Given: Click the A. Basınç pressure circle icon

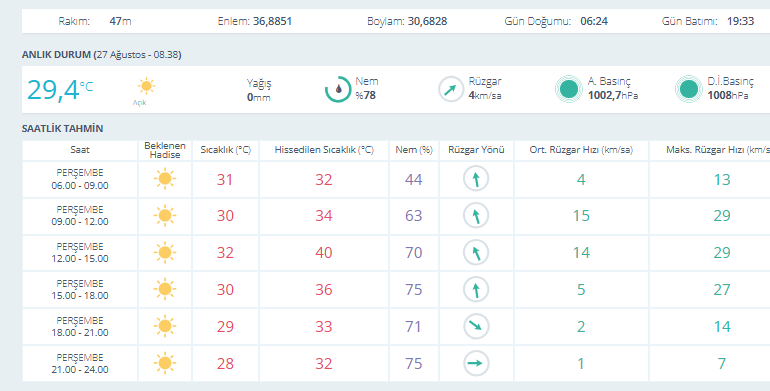Looking at the screenshot, I should 569,89.
